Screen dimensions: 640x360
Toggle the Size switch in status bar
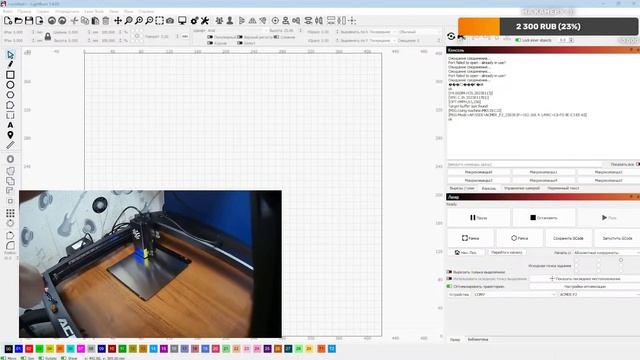coord(23,358)
